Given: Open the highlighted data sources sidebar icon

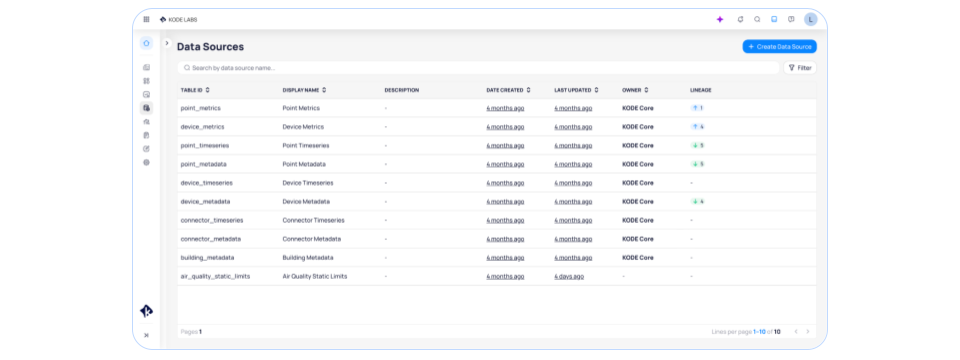Looking at the screenshot, I should pos(146,108).
